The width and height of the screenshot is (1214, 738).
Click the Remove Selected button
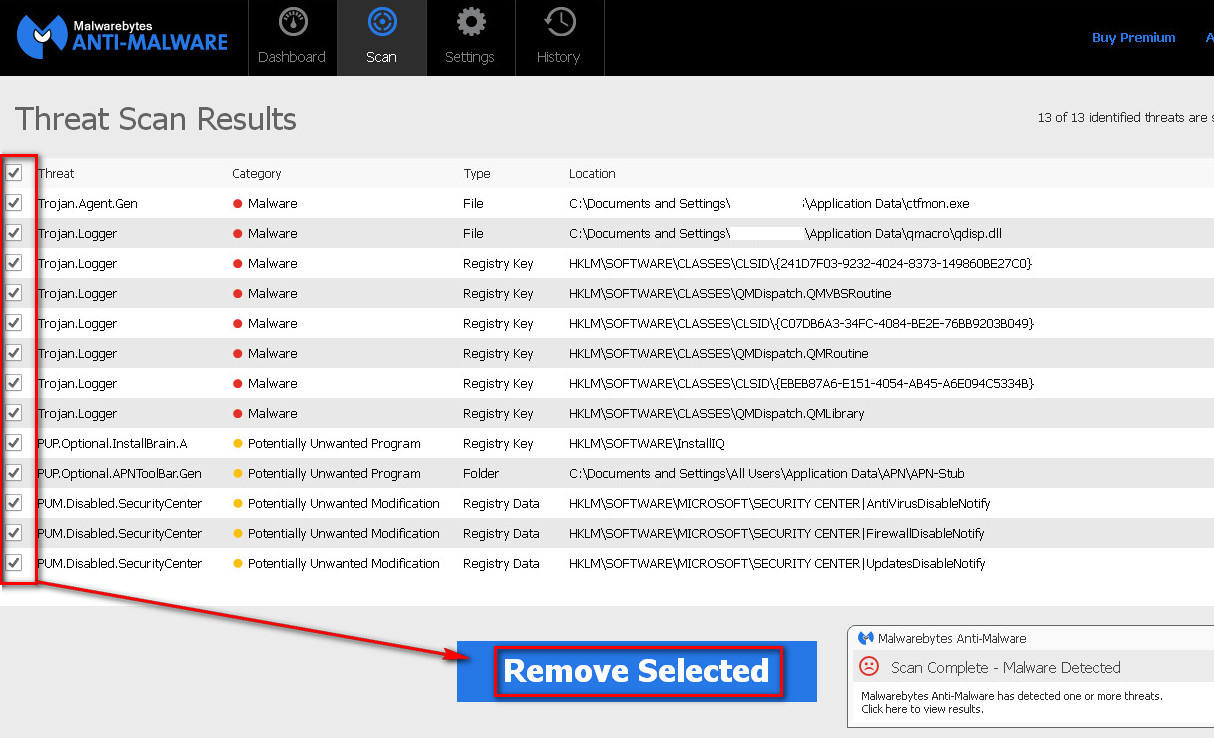coord(637,671)
